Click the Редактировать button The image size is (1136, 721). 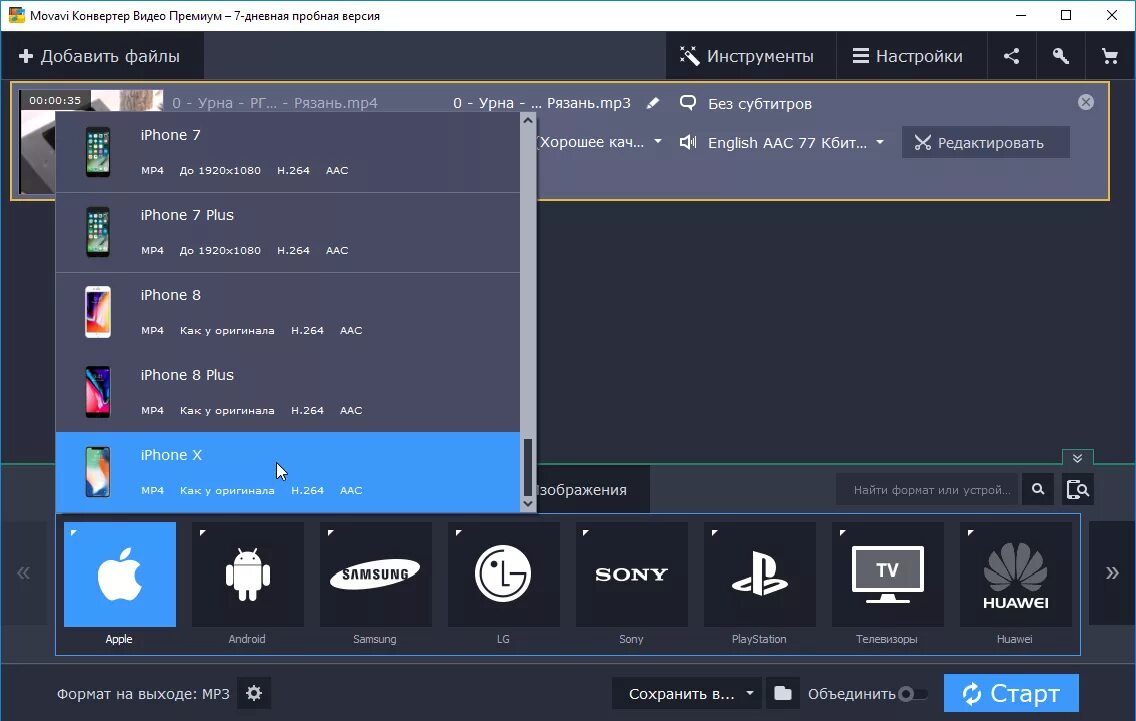point(985,142)
